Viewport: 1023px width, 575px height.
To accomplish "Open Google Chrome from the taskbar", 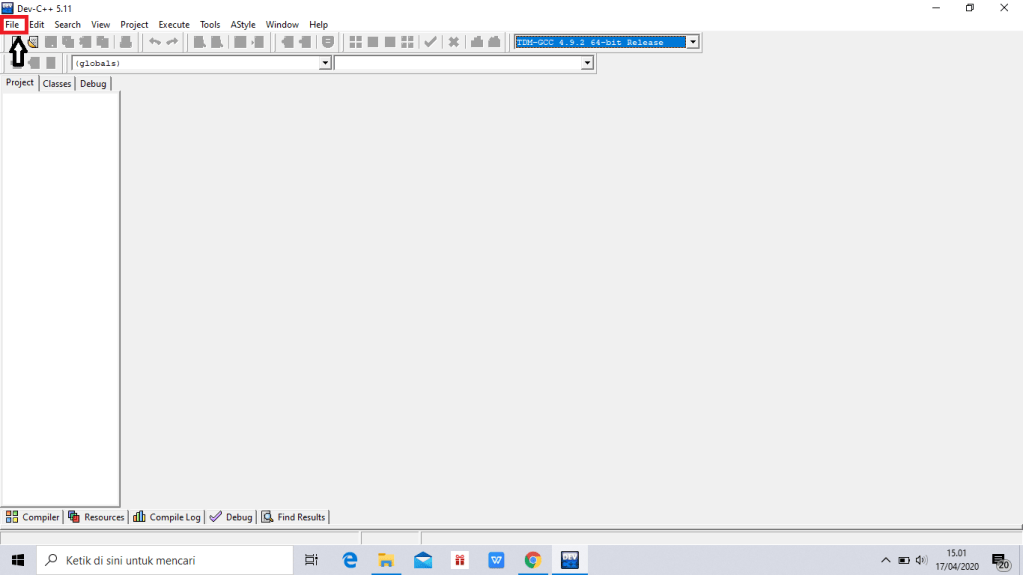I will click(x=532, y=560).
